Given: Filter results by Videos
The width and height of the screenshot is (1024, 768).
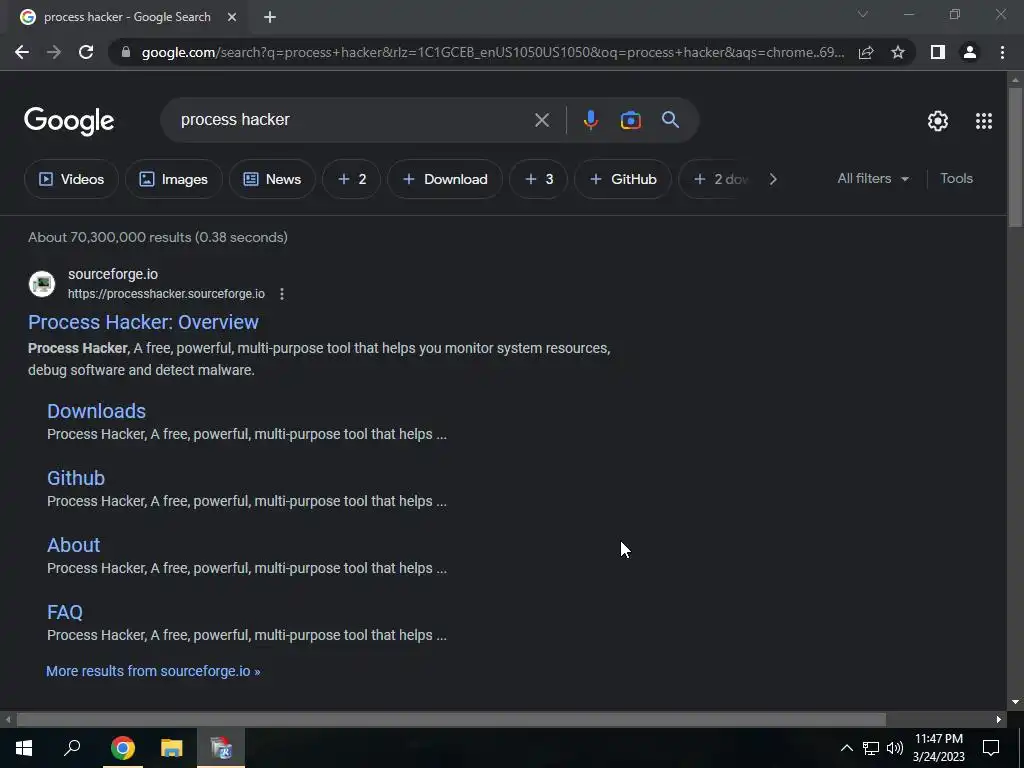Looking at the screenshot, I should point(71,179).
